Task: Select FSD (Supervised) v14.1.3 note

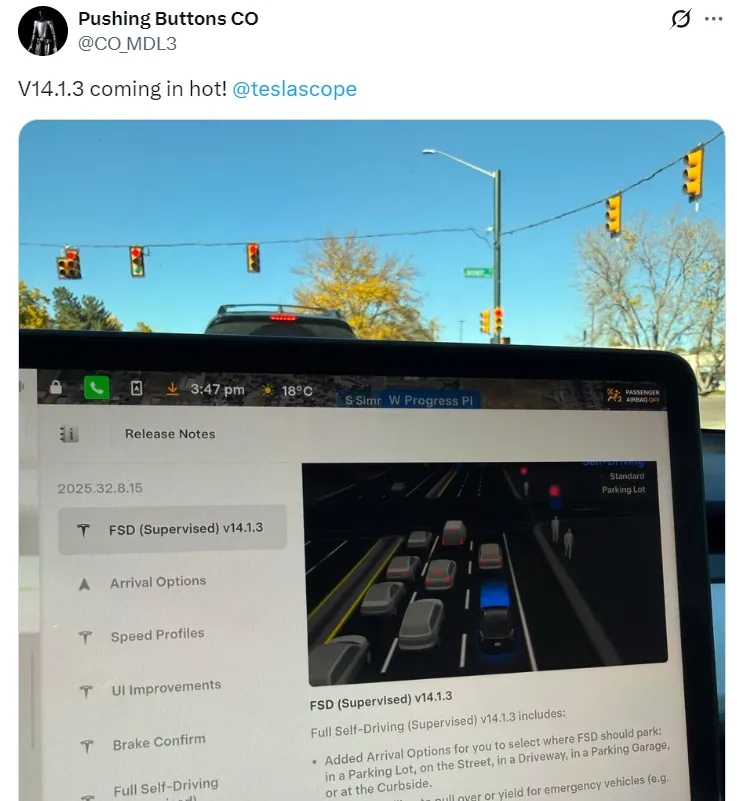Action: click(x=173, y=529)
